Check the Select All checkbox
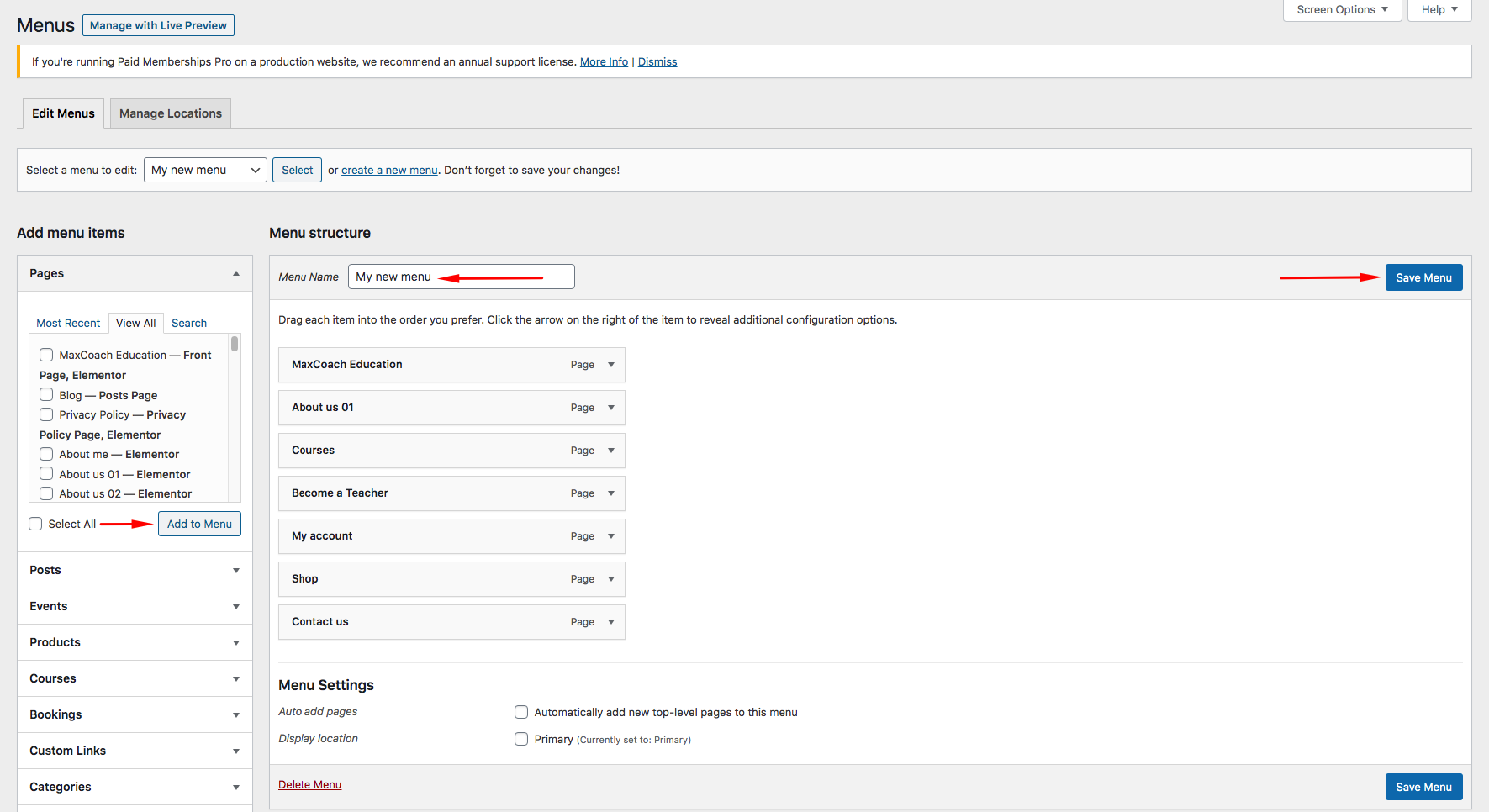 click(x=35, y=524)
